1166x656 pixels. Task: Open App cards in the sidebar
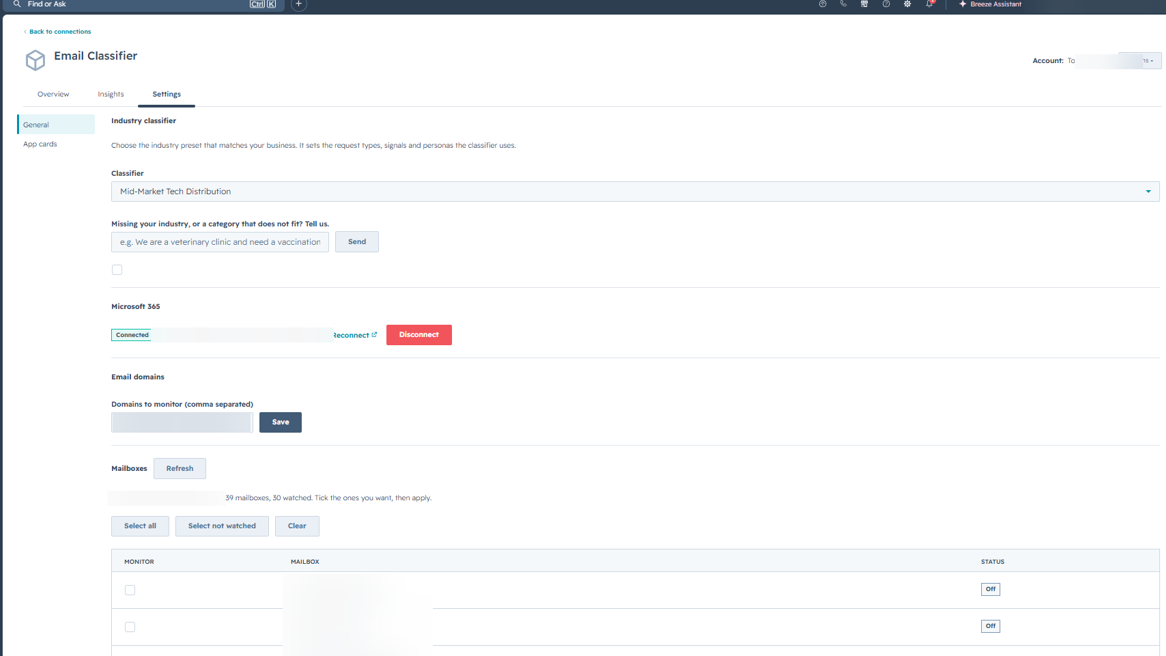pyautogui.click(x=40, y=144)
